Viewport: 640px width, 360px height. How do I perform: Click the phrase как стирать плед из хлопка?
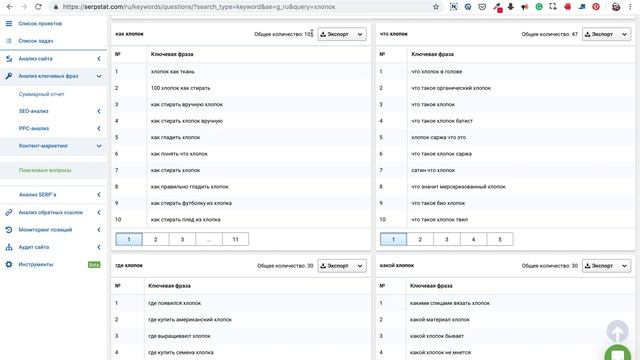click(x=186, y=220)
